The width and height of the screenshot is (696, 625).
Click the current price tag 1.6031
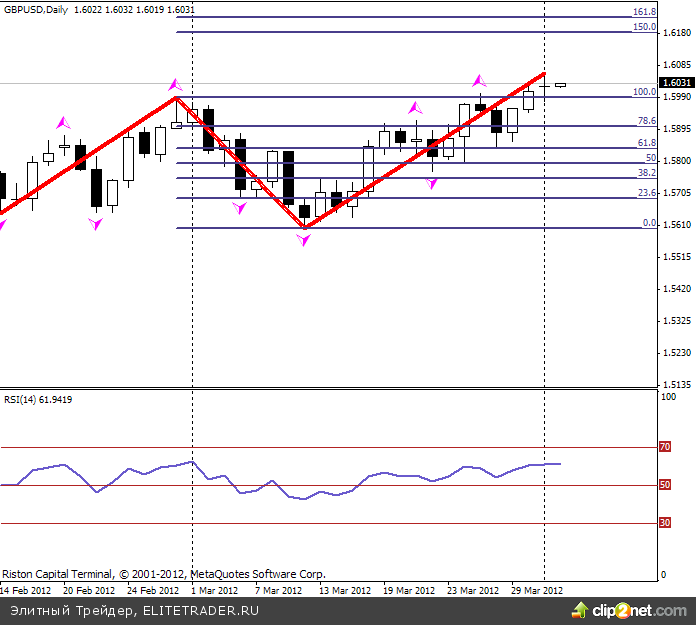(x=676, y=83)
